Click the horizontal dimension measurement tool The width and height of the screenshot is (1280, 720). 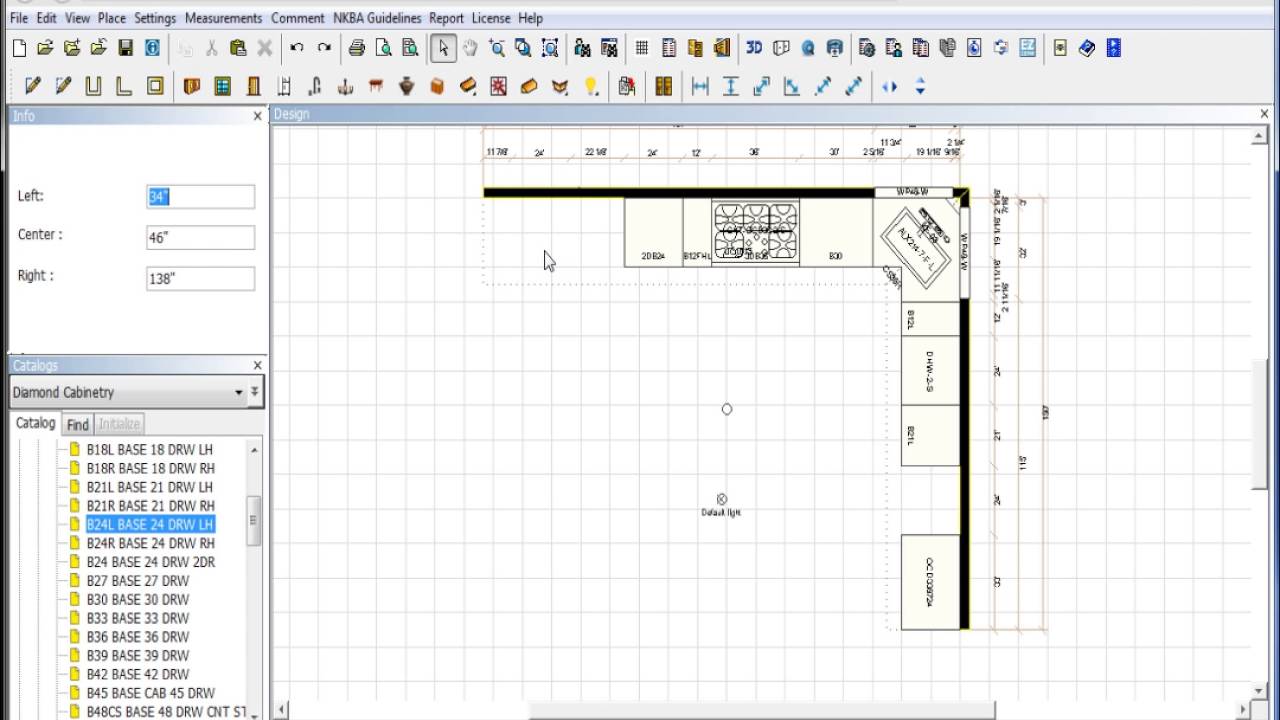tap(700, 87)
